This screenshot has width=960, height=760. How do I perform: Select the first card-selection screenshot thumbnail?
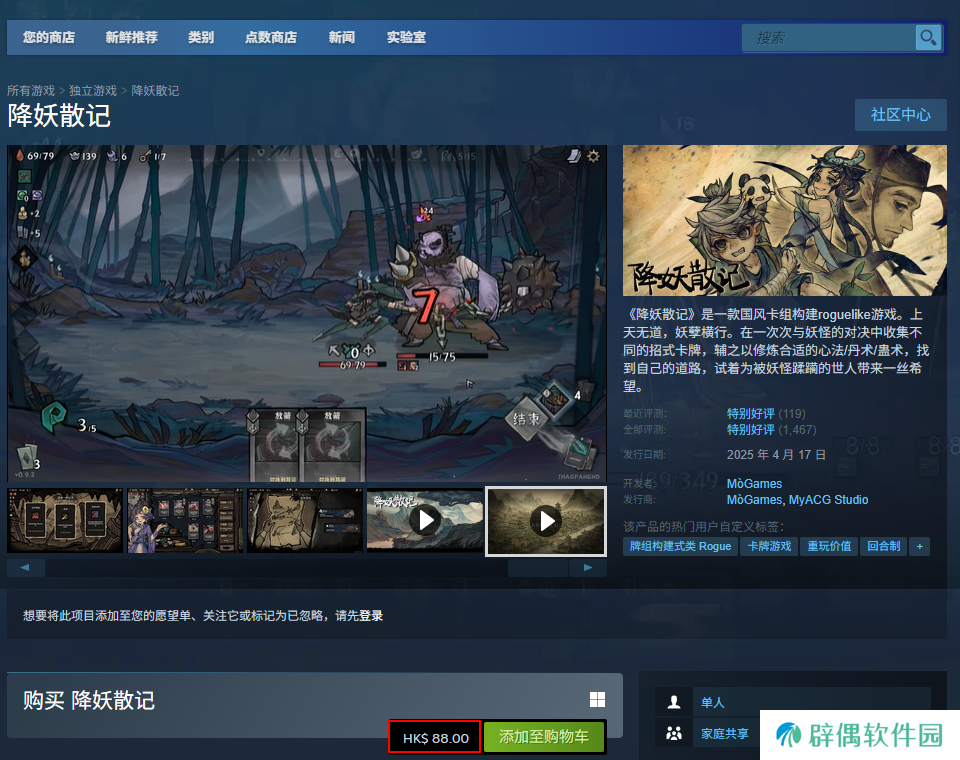pyautogui.click(x=65, y=521)
